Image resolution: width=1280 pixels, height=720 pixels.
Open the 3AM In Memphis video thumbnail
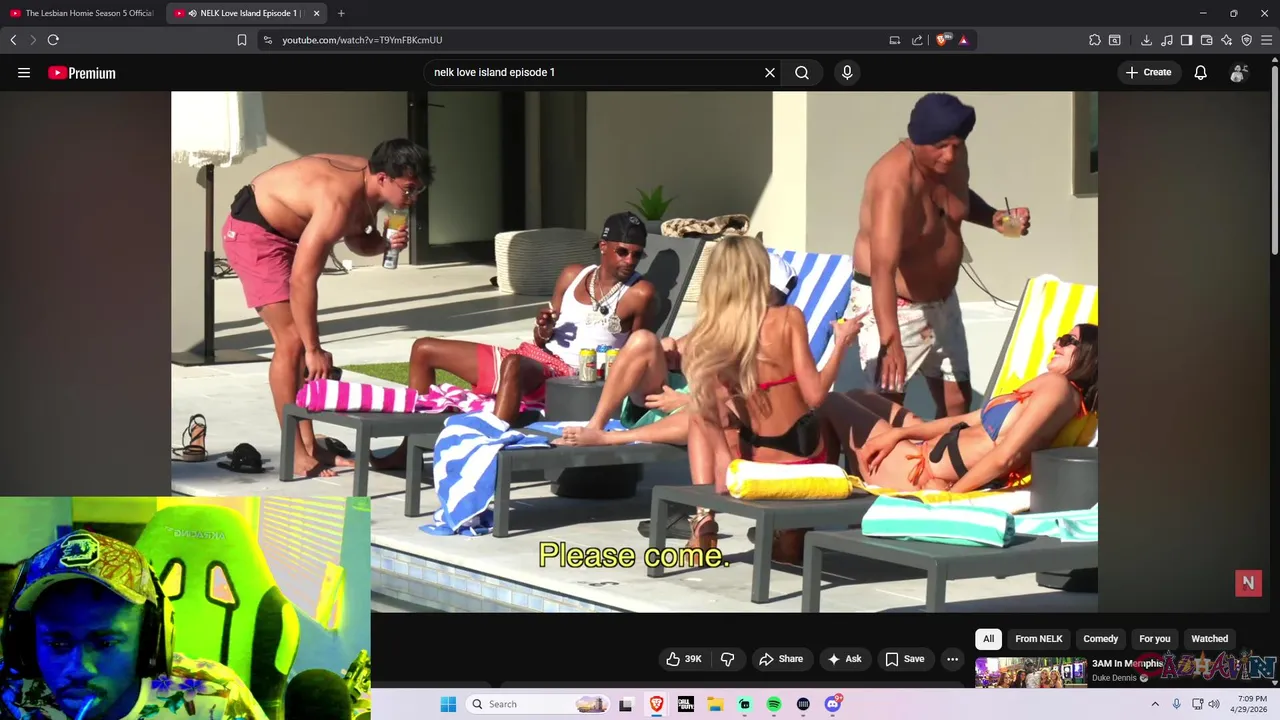coord(1030,672)
